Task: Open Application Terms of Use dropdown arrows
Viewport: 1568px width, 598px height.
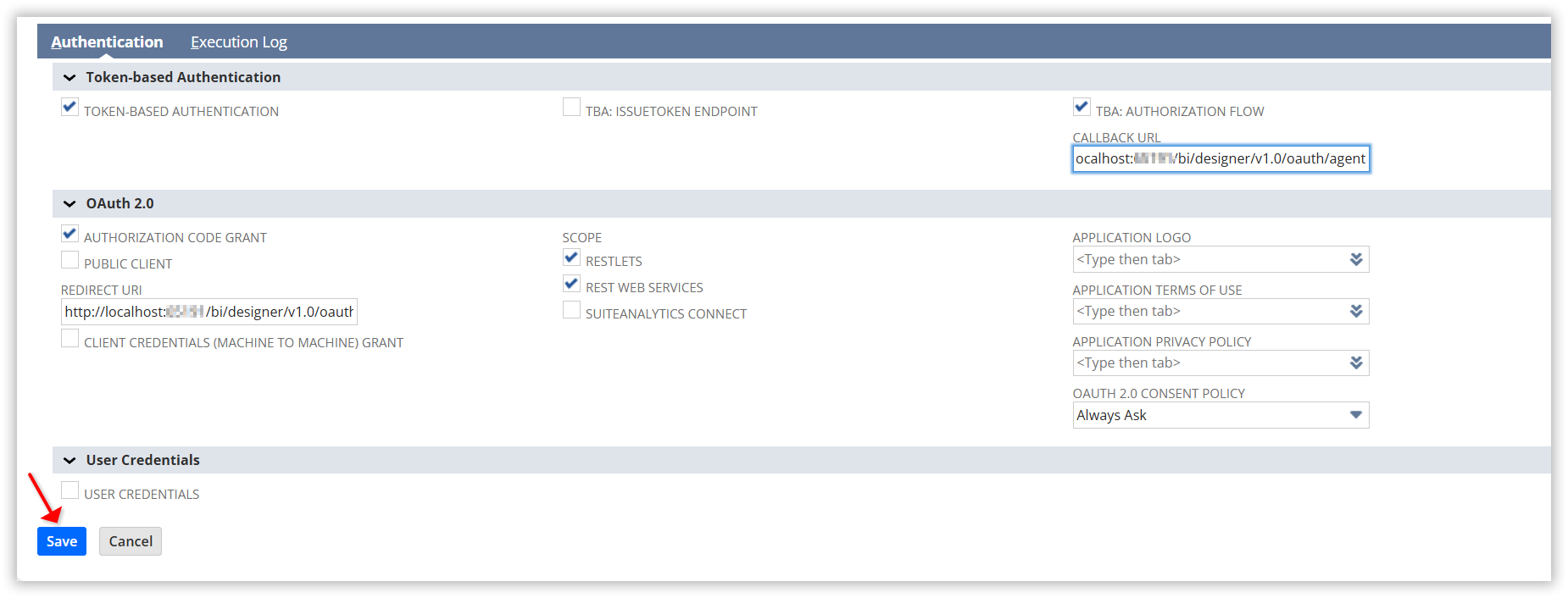Action: click(x=1356, y=311)
